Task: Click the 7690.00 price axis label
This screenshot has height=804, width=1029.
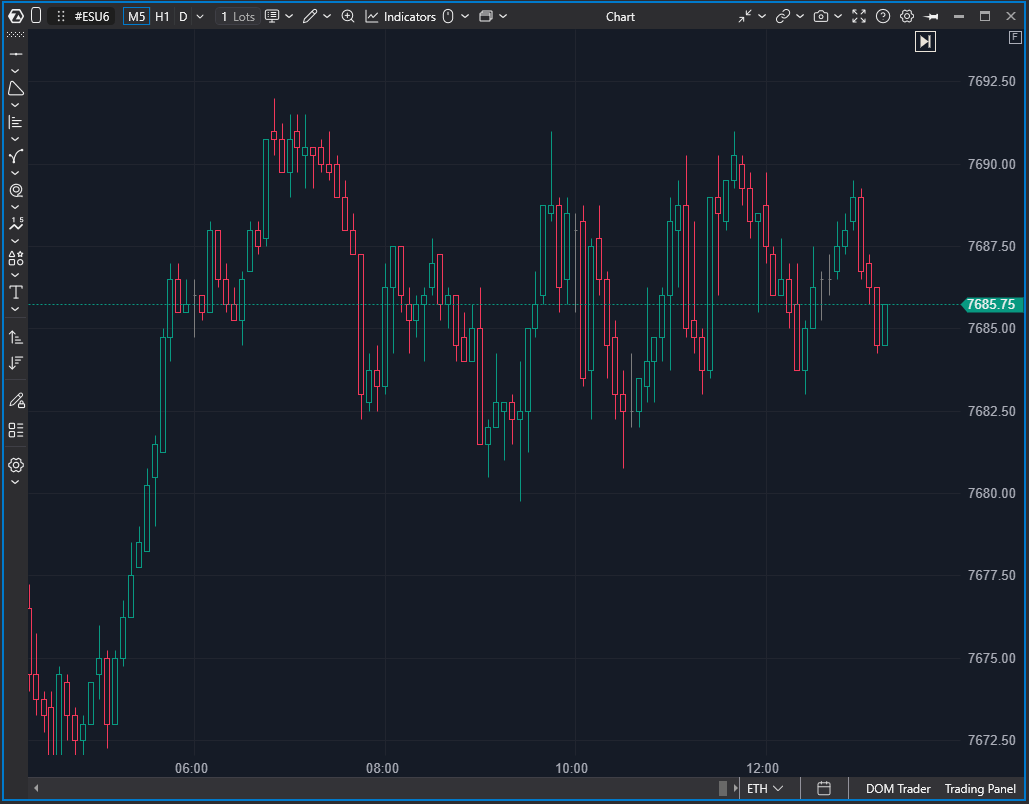Action: 992,164
